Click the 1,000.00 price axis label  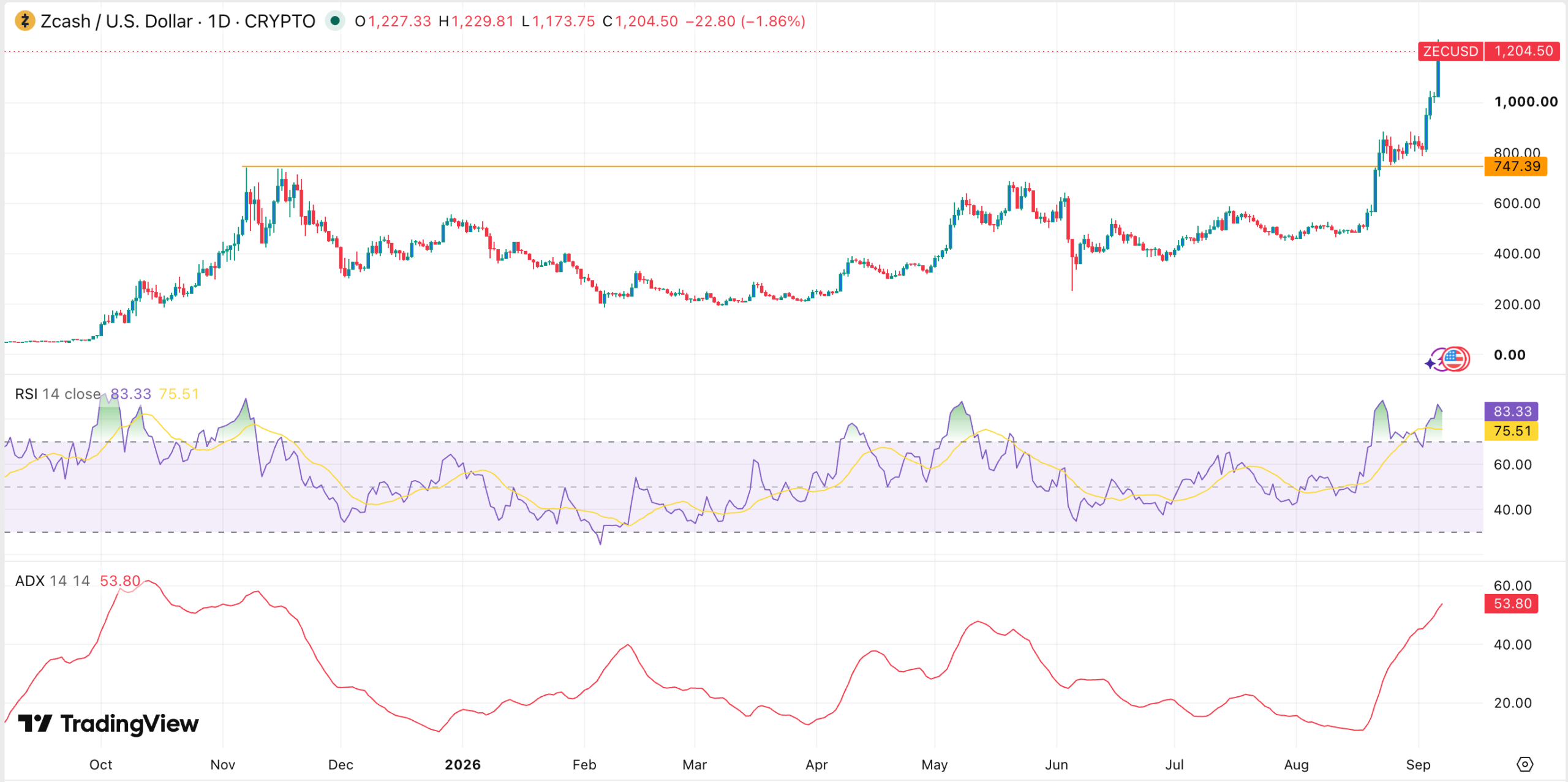coord(1526,102)
